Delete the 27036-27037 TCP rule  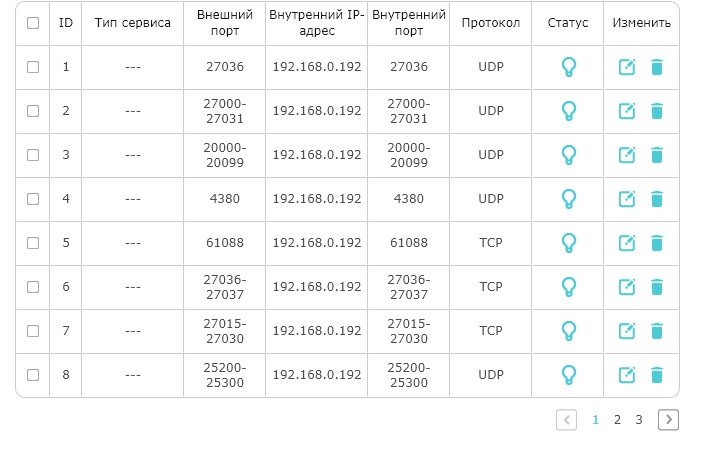click(x=657, y=287)
